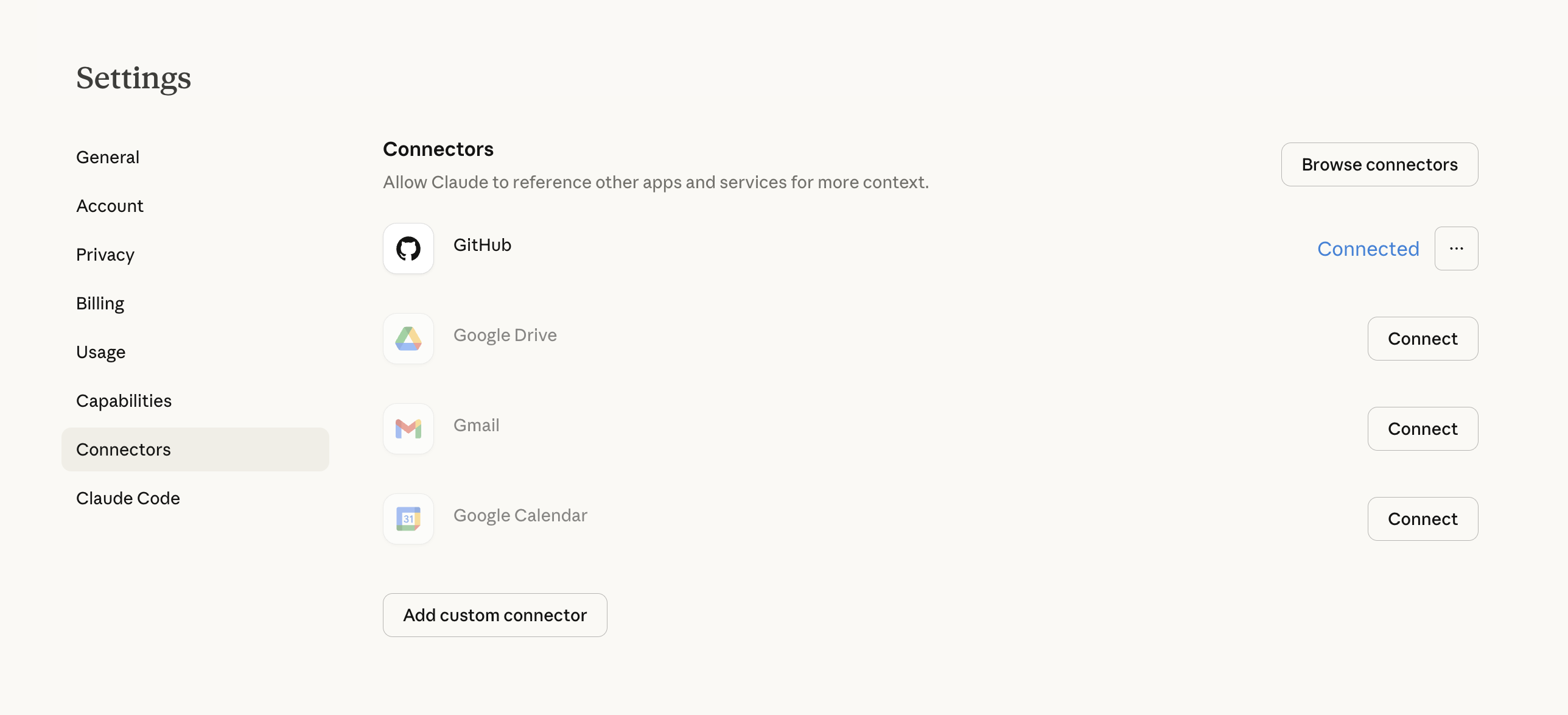The image size is (1568, 715).
Task: Click Add custom connector
Action: (494, 615)
